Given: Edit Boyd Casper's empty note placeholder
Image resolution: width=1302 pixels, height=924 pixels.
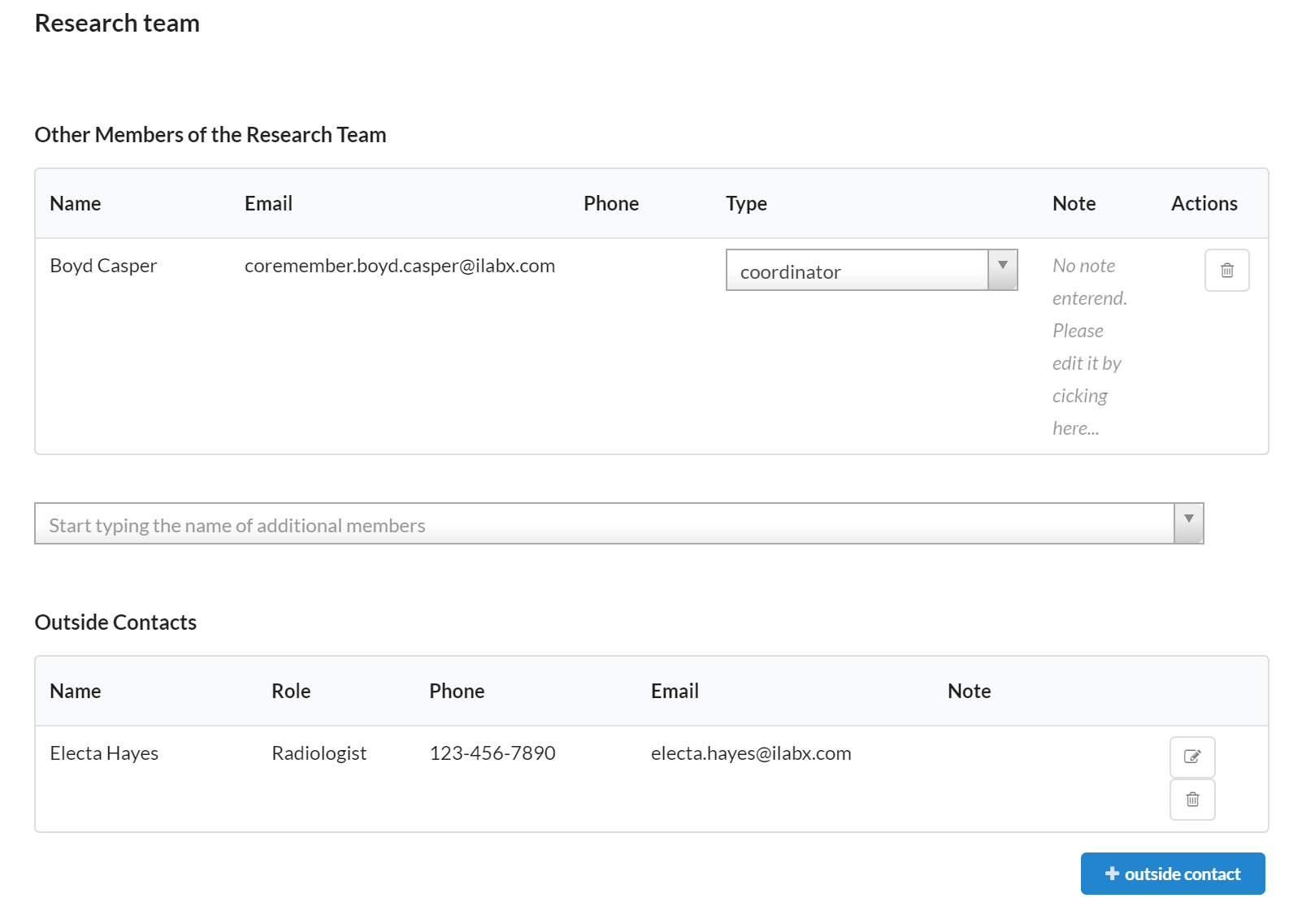Looking at the screenshot, I should (x=1088, y=347).
